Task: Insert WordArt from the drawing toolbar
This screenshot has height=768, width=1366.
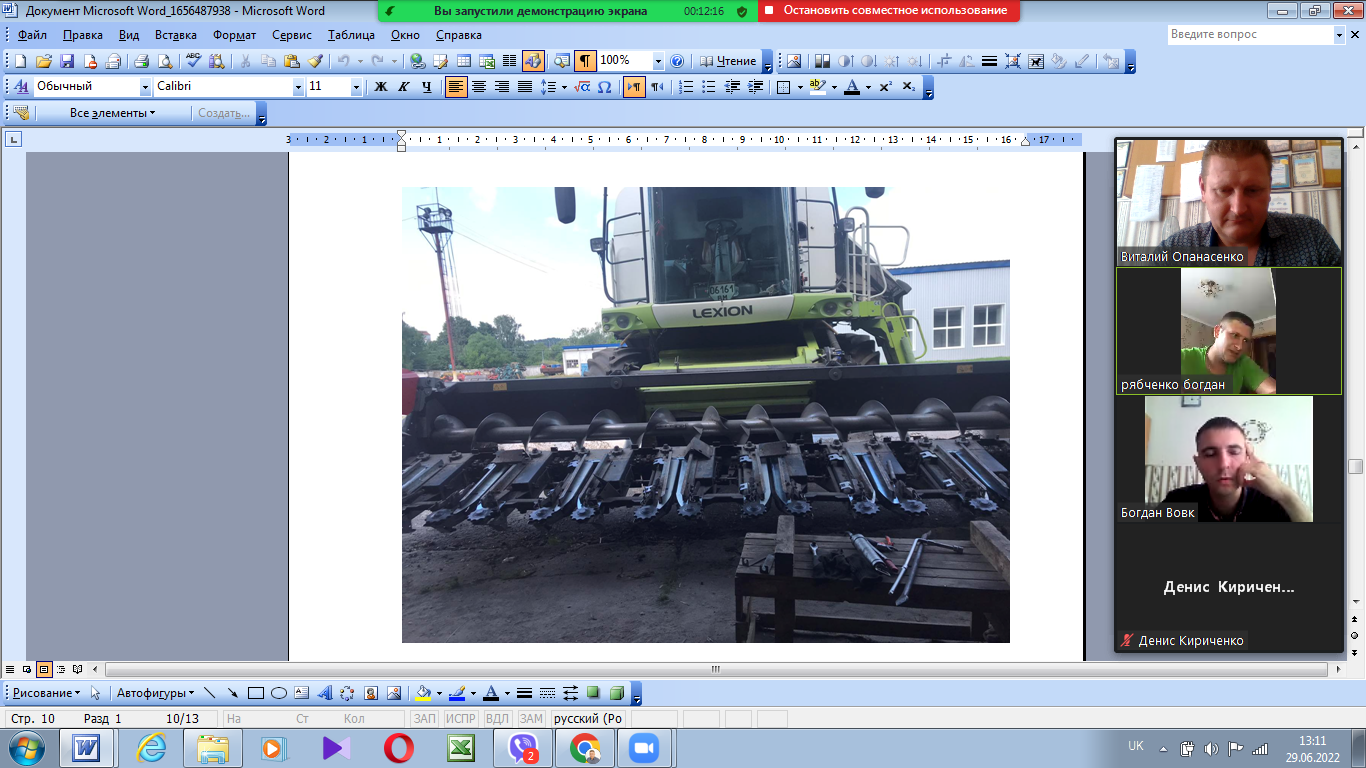Action: (325, 693)
